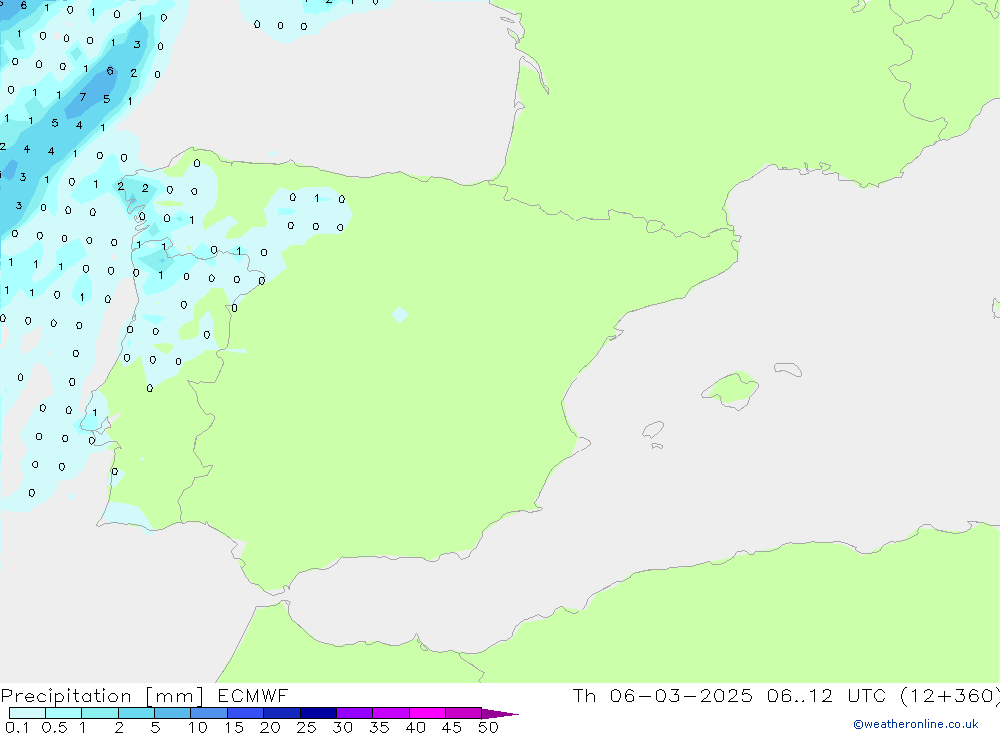Click the 0.5–1 mm legend color swatch
This screenshot has width=1000, height=733.
coord(64,713)
